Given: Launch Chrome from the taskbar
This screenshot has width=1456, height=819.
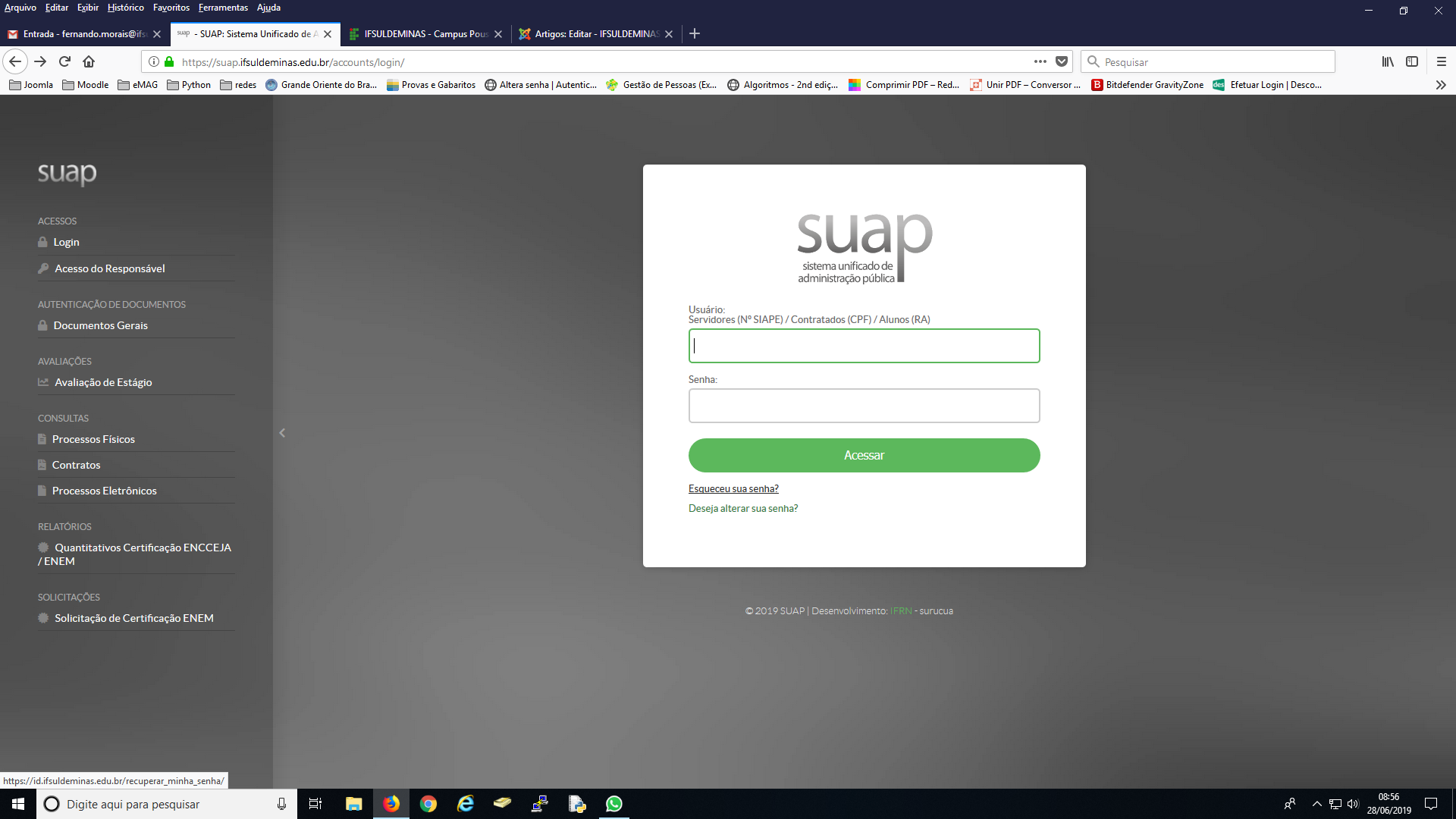Looking at the screenshot, I should [428, 804].
